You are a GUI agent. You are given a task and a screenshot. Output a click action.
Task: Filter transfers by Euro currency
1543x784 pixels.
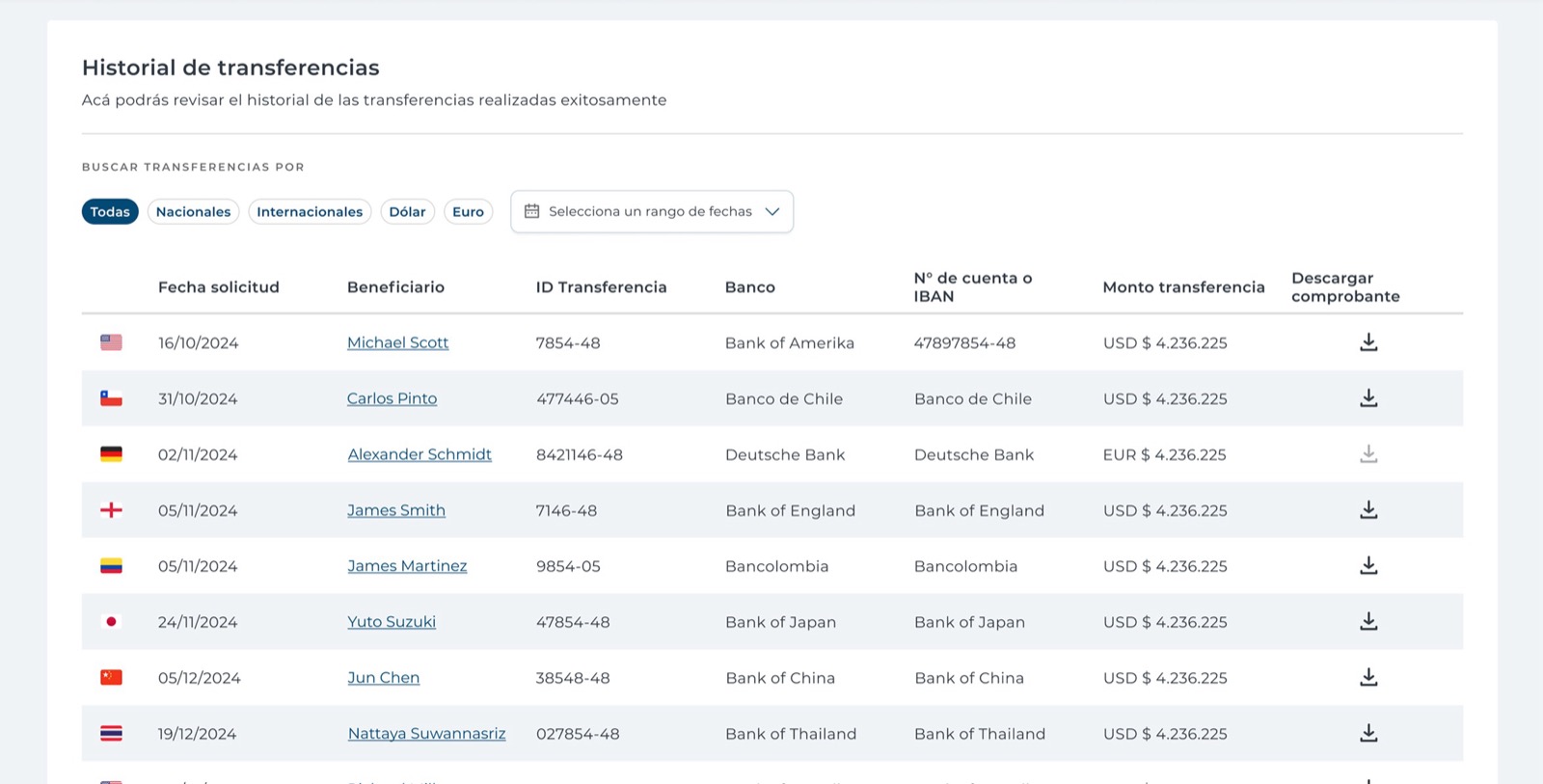468,211
